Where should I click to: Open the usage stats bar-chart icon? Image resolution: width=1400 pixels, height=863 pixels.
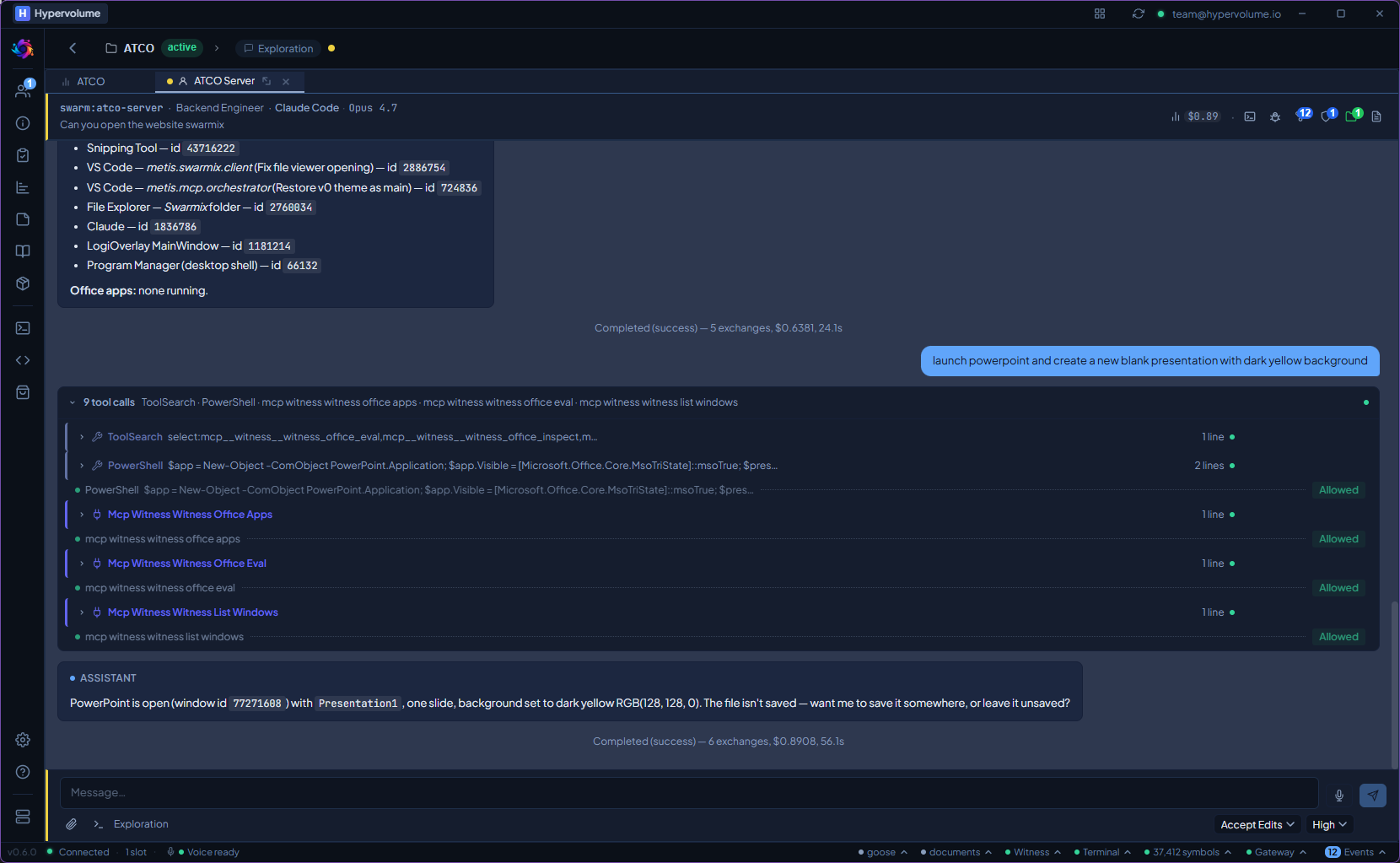(1175, 116)
